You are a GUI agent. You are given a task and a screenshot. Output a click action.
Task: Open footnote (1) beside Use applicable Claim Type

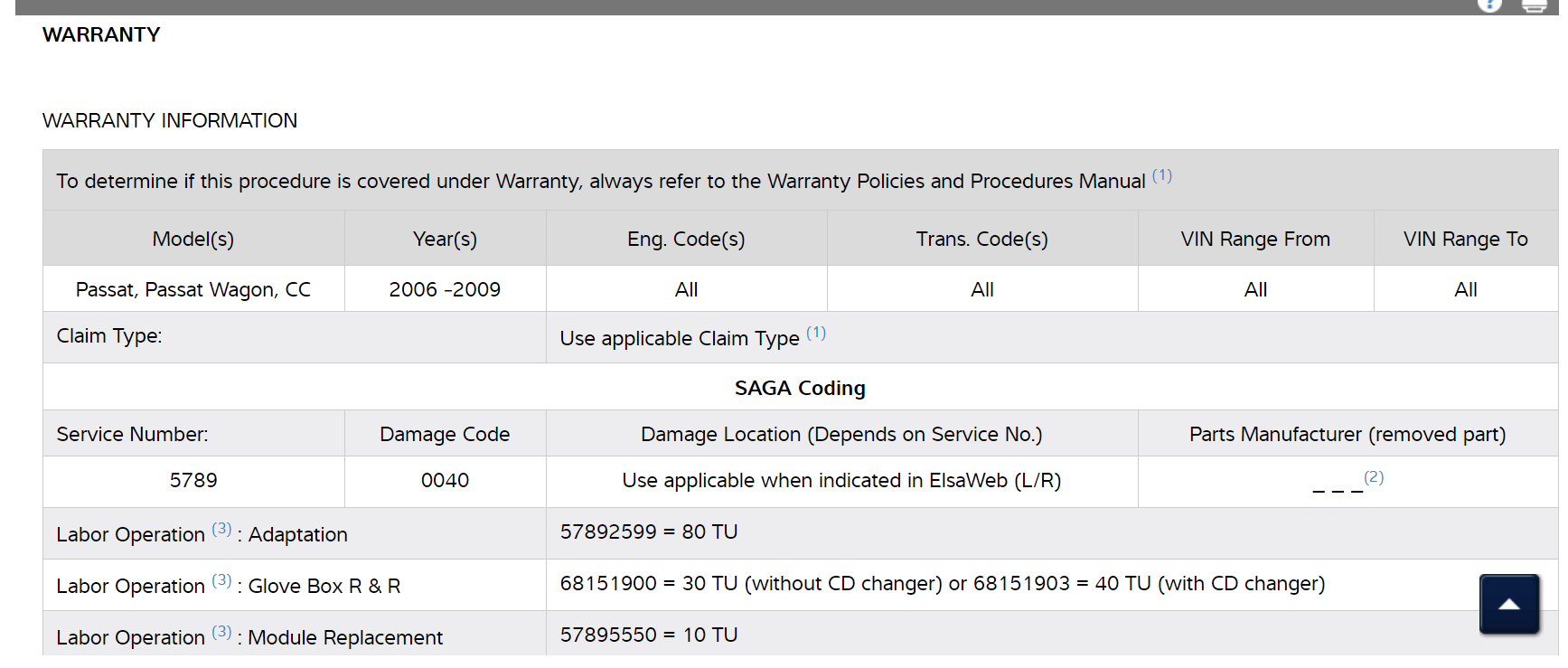(816, 334)
